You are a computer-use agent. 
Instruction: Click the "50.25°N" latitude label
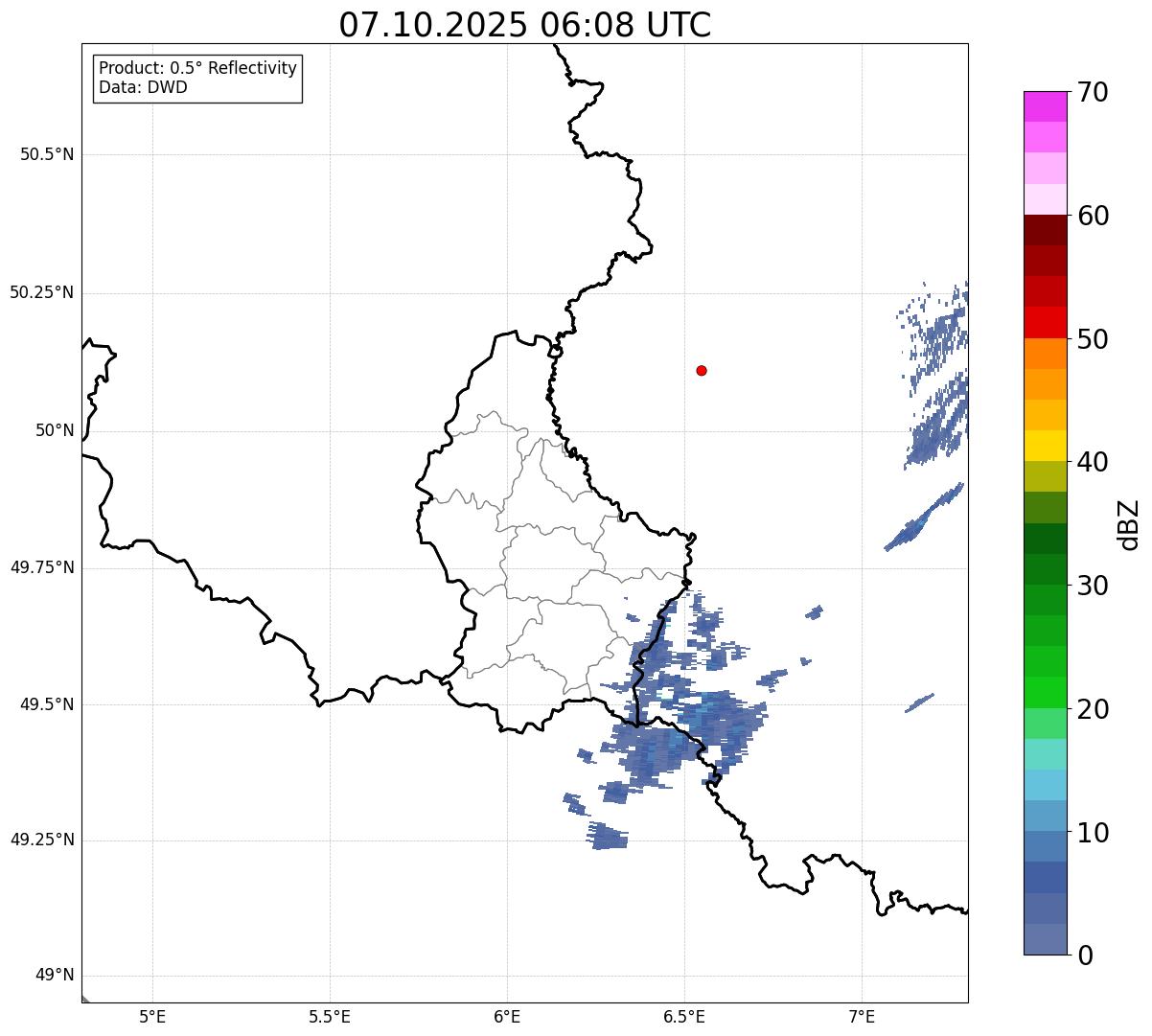tap(42, 292)
